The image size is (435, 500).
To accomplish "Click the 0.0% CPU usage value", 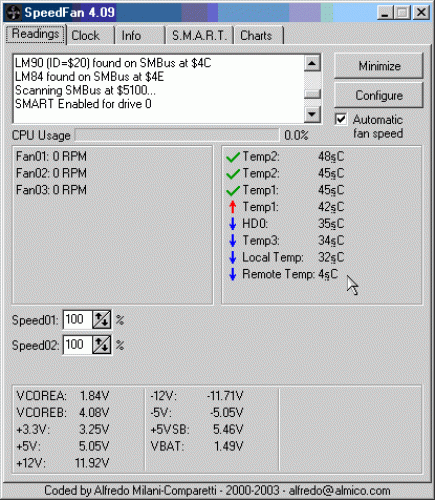I will 296,135.
